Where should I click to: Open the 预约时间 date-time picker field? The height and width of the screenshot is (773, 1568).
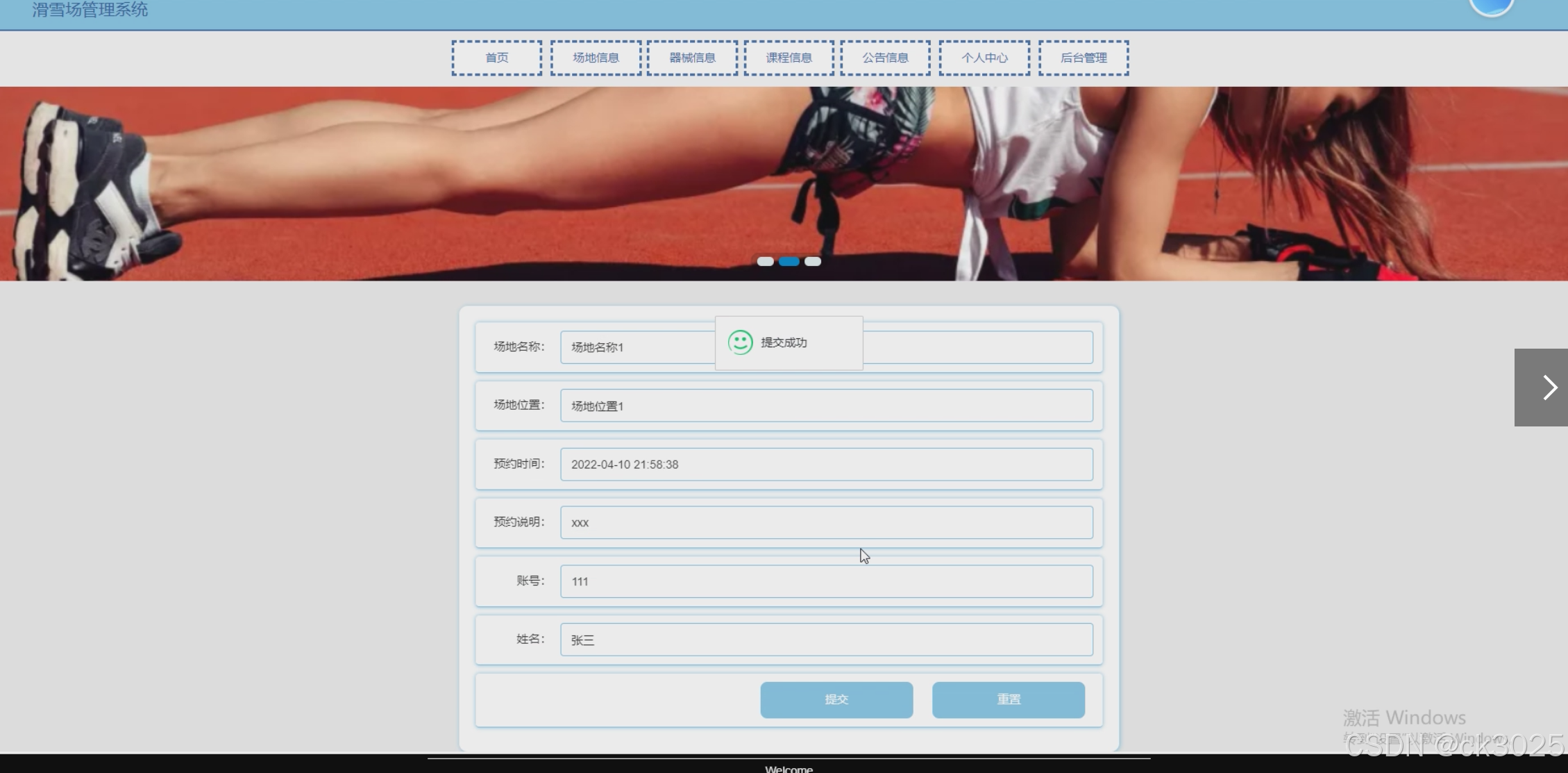click(x=826, y=465)
